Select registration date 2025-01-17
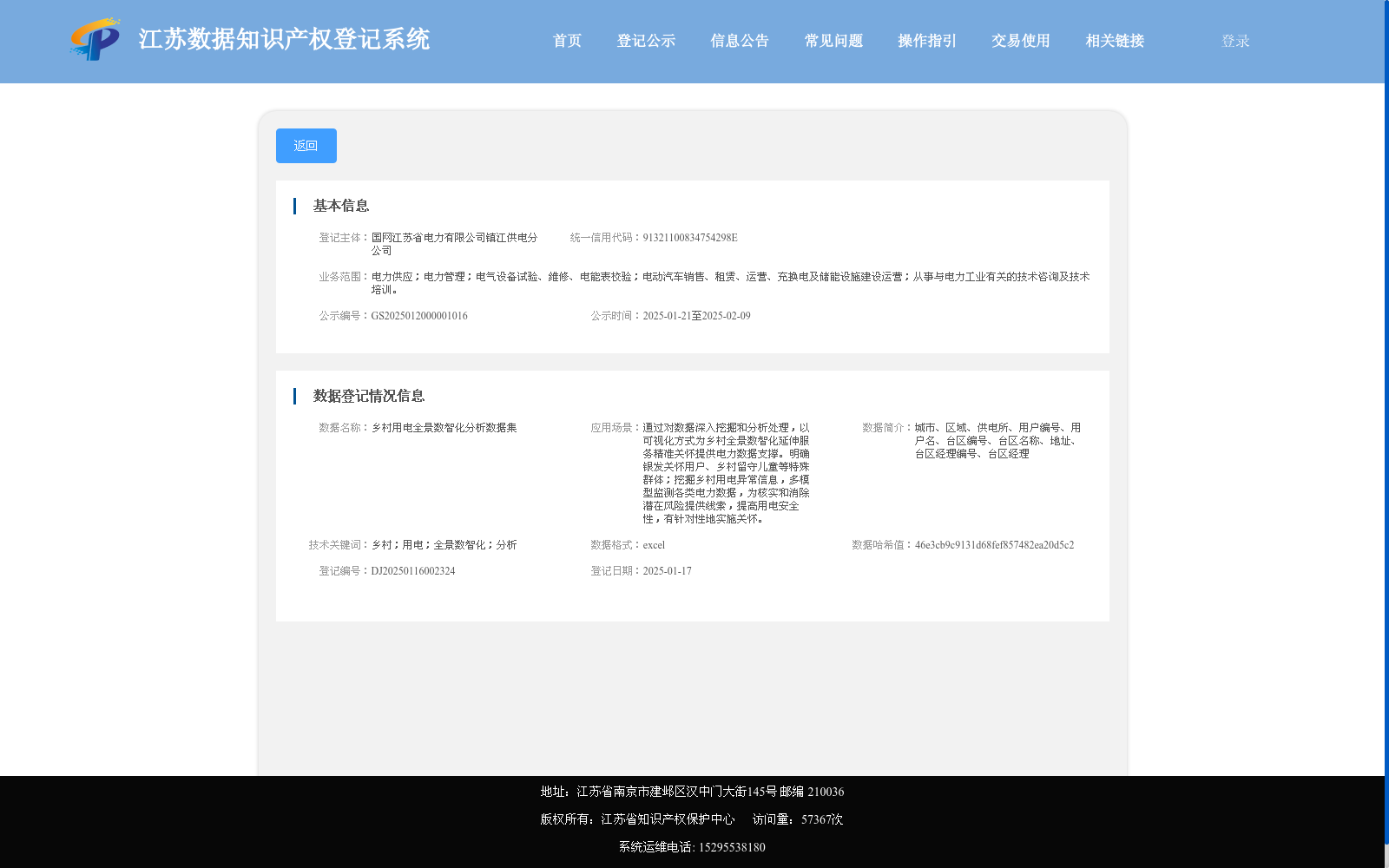Screen dimensions: 1389x868 coord(668,571)
